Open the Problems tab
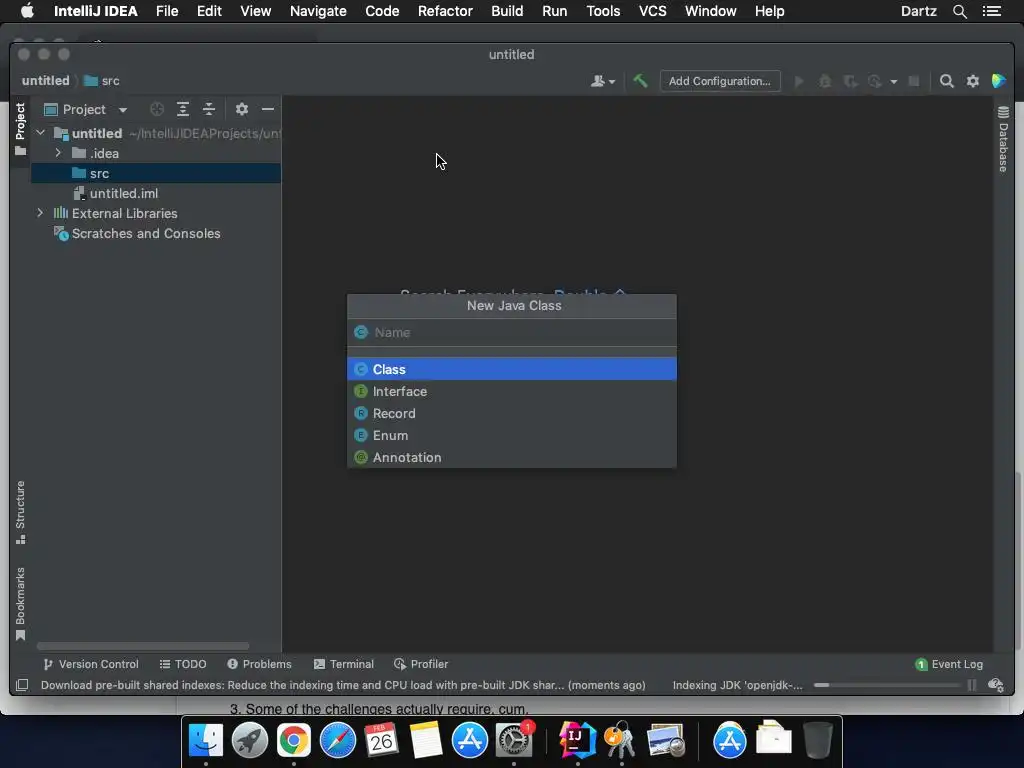1024x768 pixels. point(259,664)
